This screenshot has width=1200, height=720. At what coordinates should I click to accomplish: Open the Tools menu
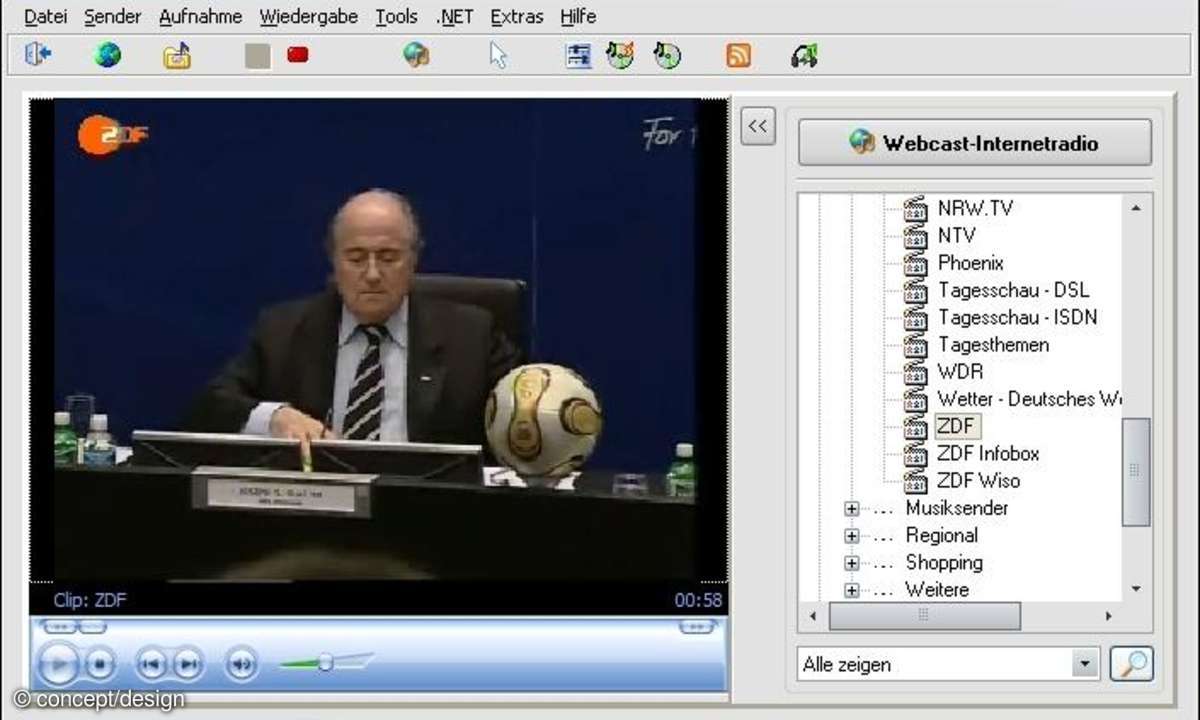pos(397,16)
